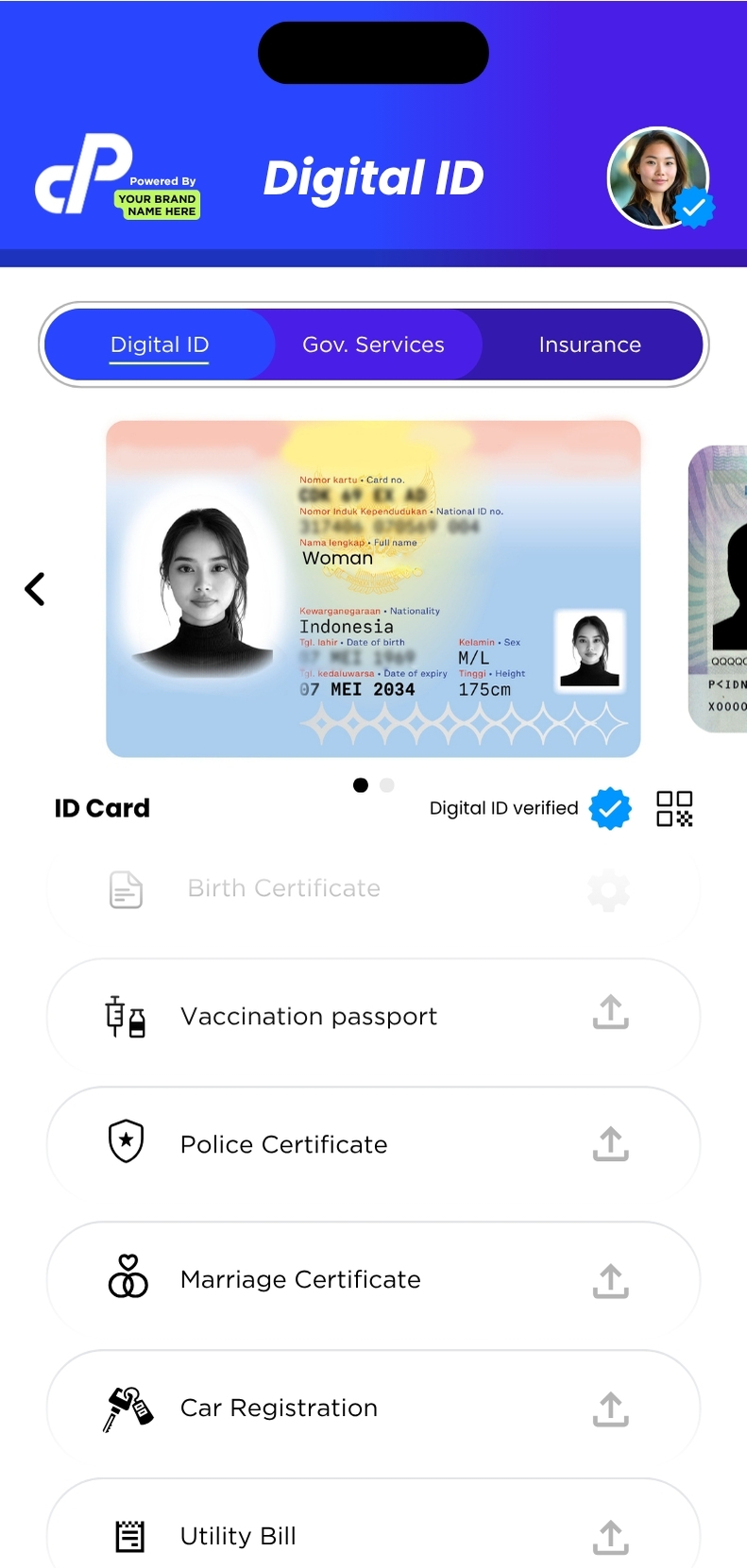Open the Birth Certificate settings gear

(x=608, y=890)
